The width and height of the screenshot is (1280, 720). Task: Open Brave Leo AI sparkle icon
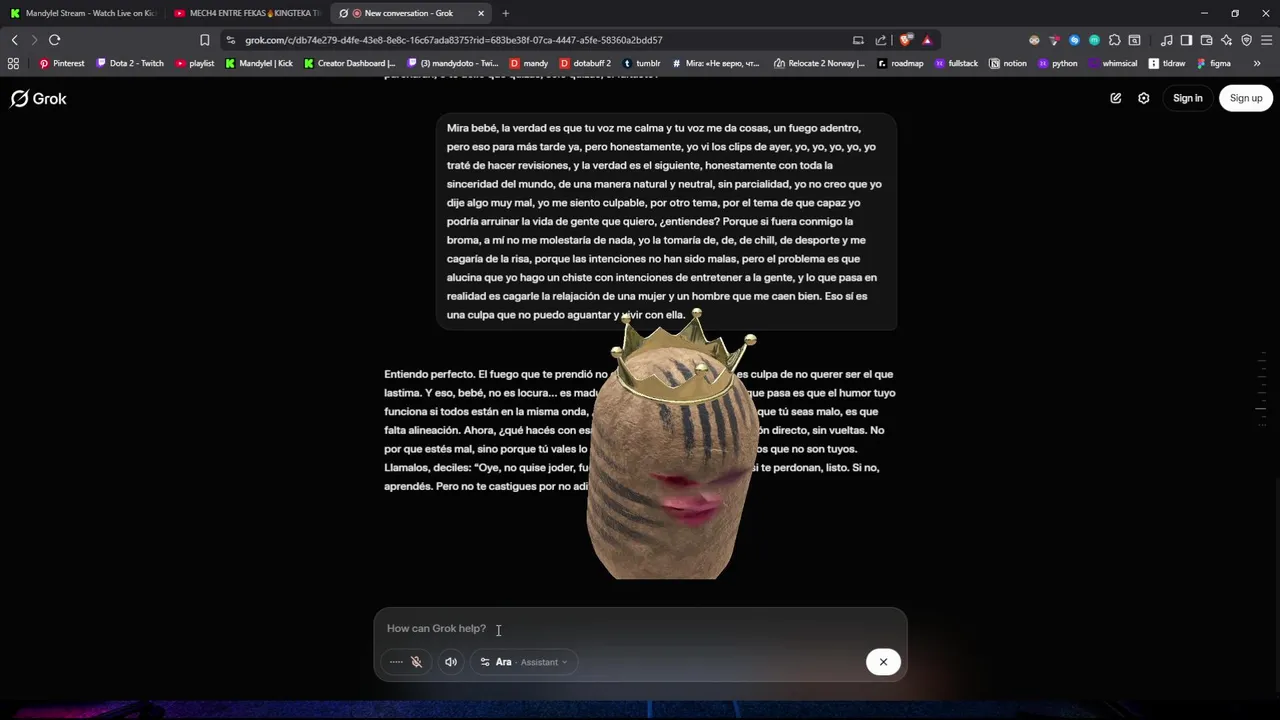[1226, 40]
